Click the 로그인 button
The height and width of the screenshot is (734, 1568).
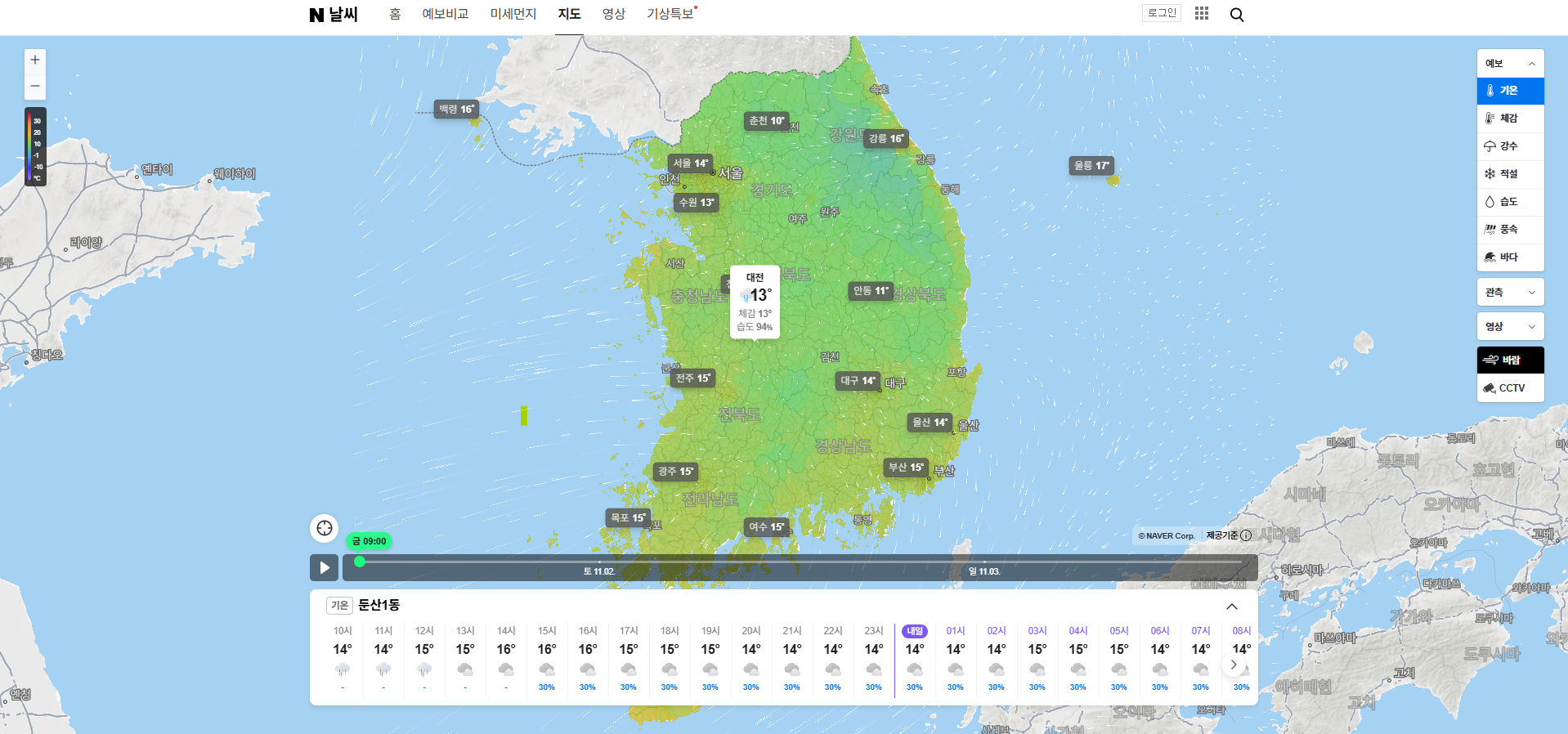coord(1161,13)
